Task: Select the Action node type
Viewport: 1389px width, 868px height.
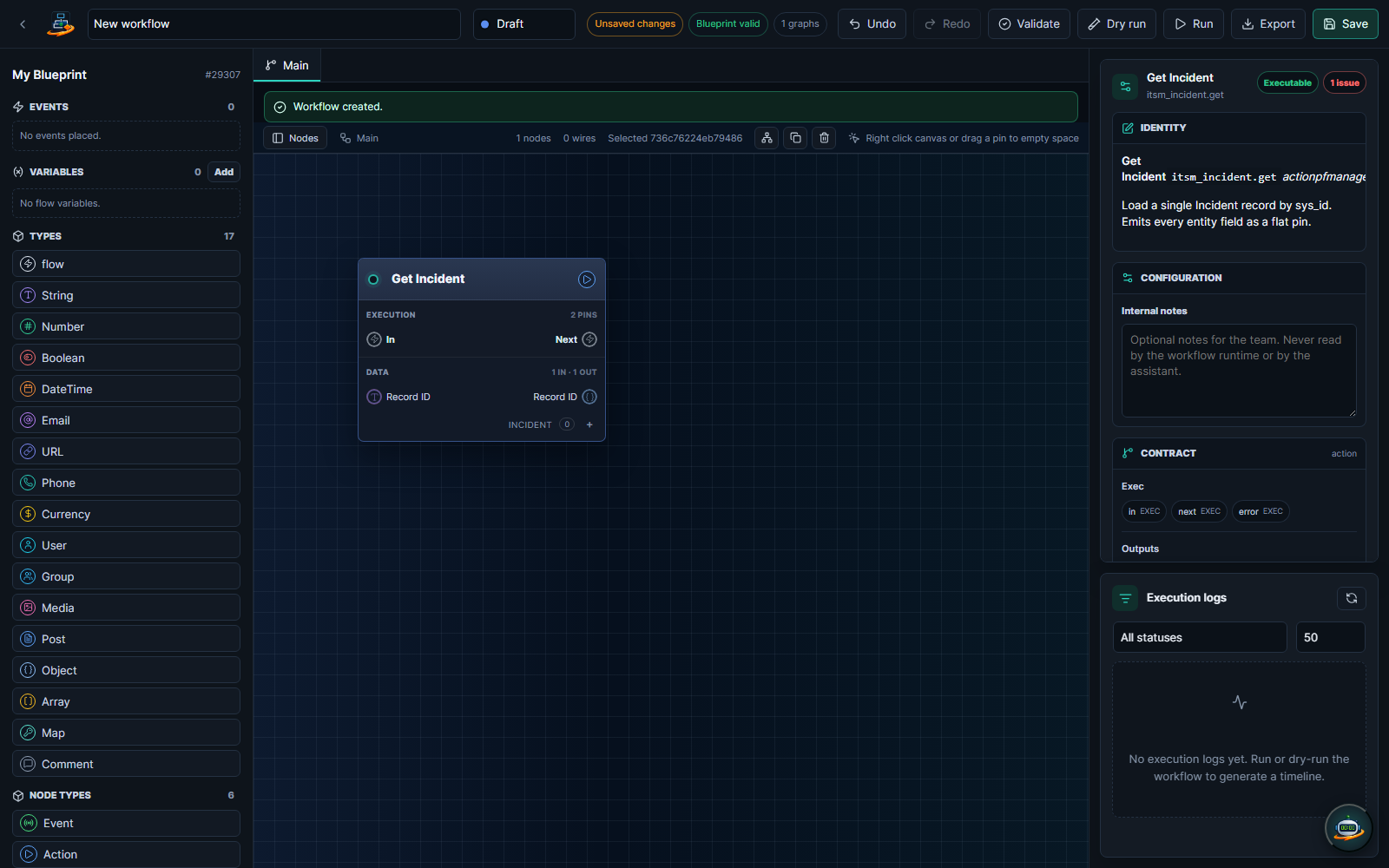Action: pos(127,854)
